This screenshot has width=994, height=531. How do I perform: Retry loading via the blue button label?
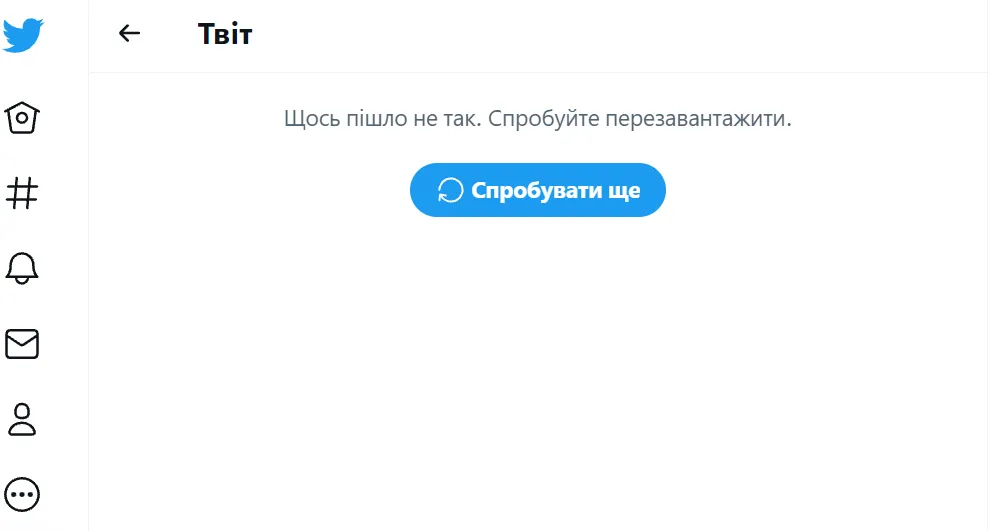(555, 190)
